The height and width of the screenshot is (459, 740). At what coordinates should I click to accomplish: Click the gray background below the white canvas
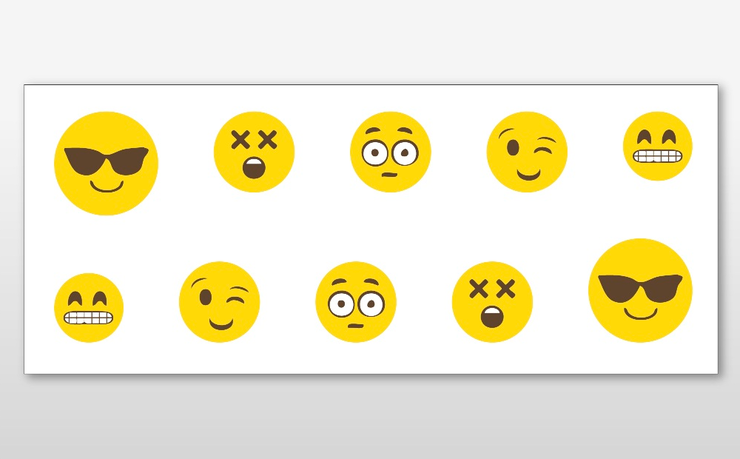pyautogui.click(x=370, y=417)
